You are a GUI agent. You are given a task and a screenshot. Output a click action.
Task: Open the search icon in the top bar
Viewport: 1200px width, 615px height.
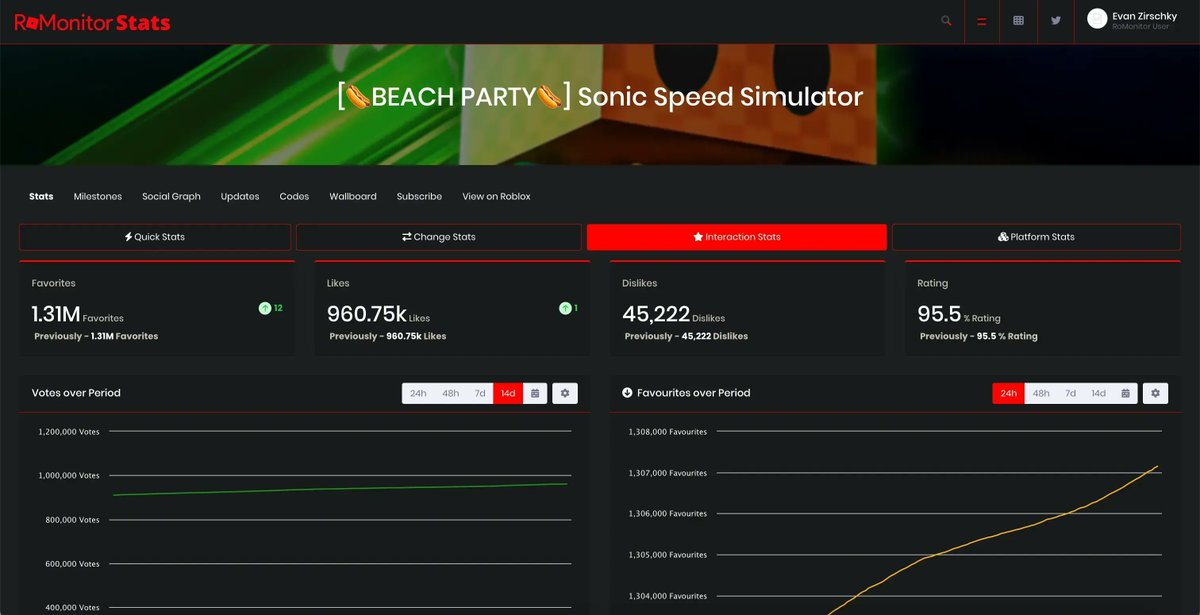coord(945,20)
